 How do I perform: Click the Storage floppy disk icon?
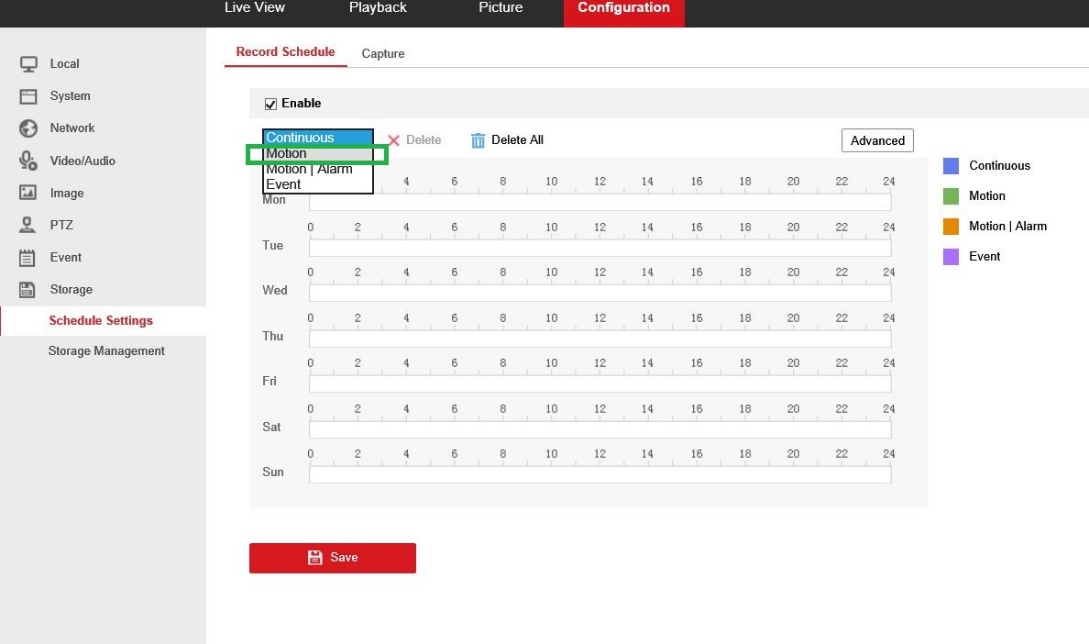tap(27, 290)
